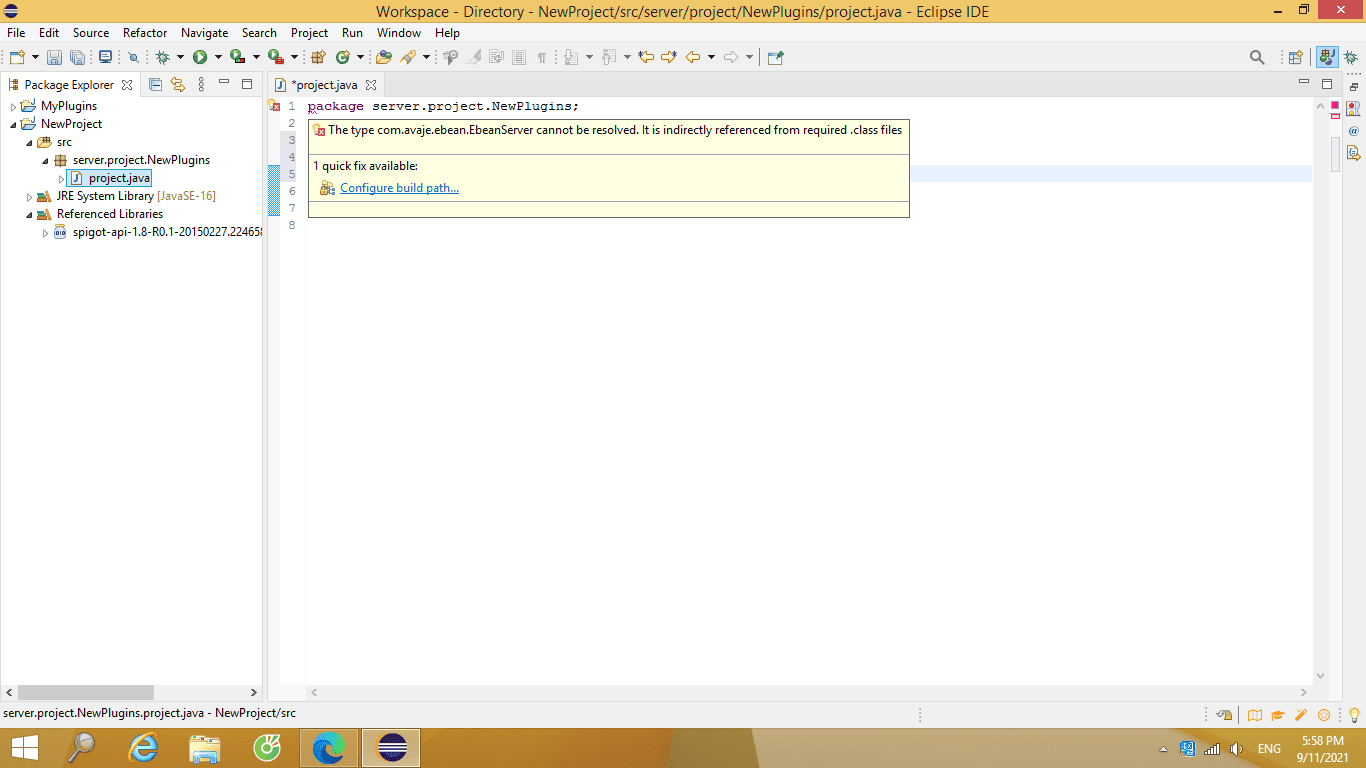Click the Open Perspective icon

(x=1295, y=57)
